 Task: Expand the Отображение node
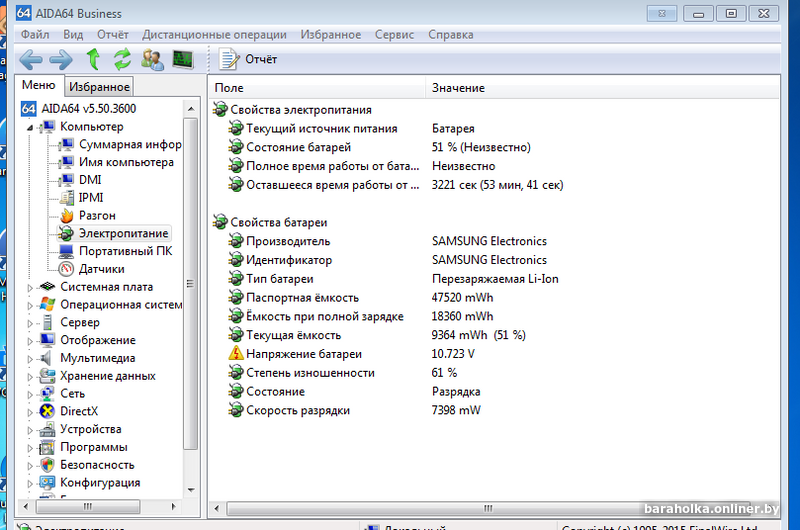pyautogui.click(x=30, y=341)
